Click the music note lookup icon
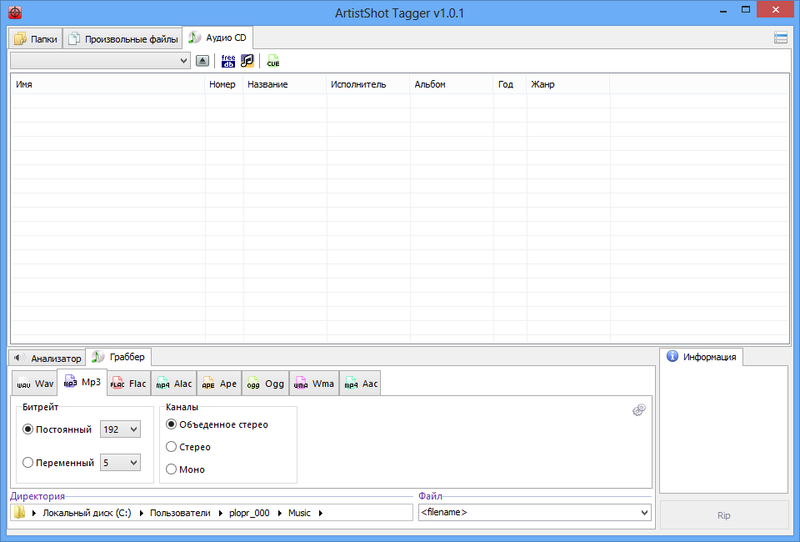Screen dimensions: 800x542 (x=247, y=61)
